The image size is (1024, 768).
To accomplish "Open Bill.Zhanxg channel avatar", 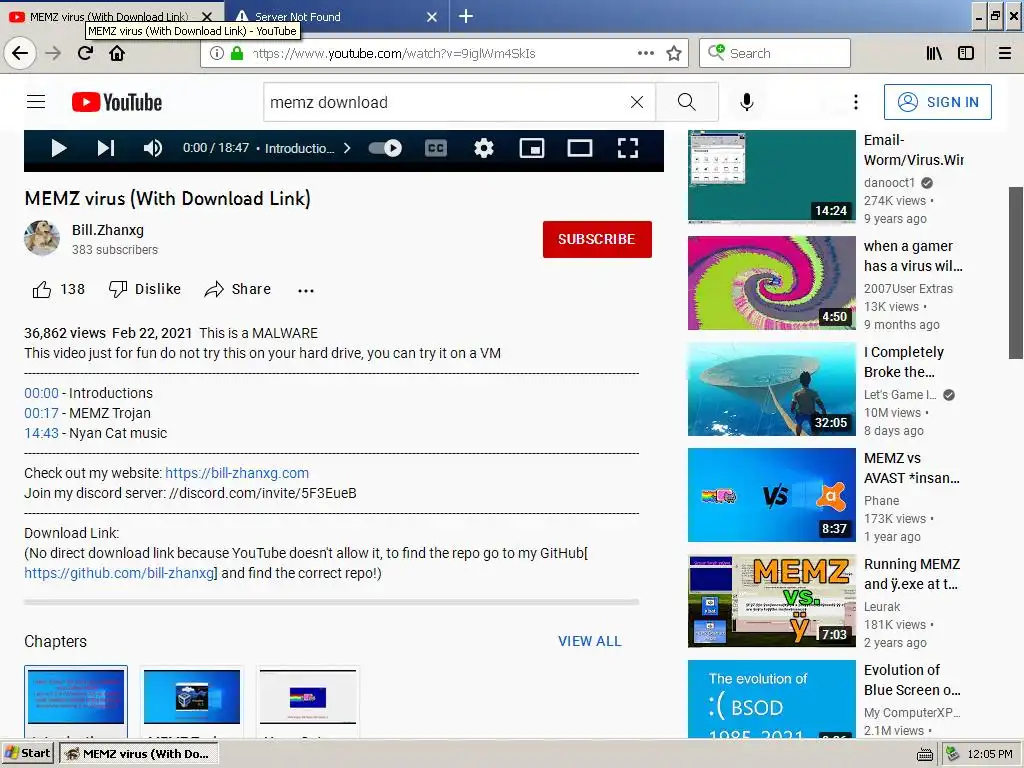I will pos(42,238).
